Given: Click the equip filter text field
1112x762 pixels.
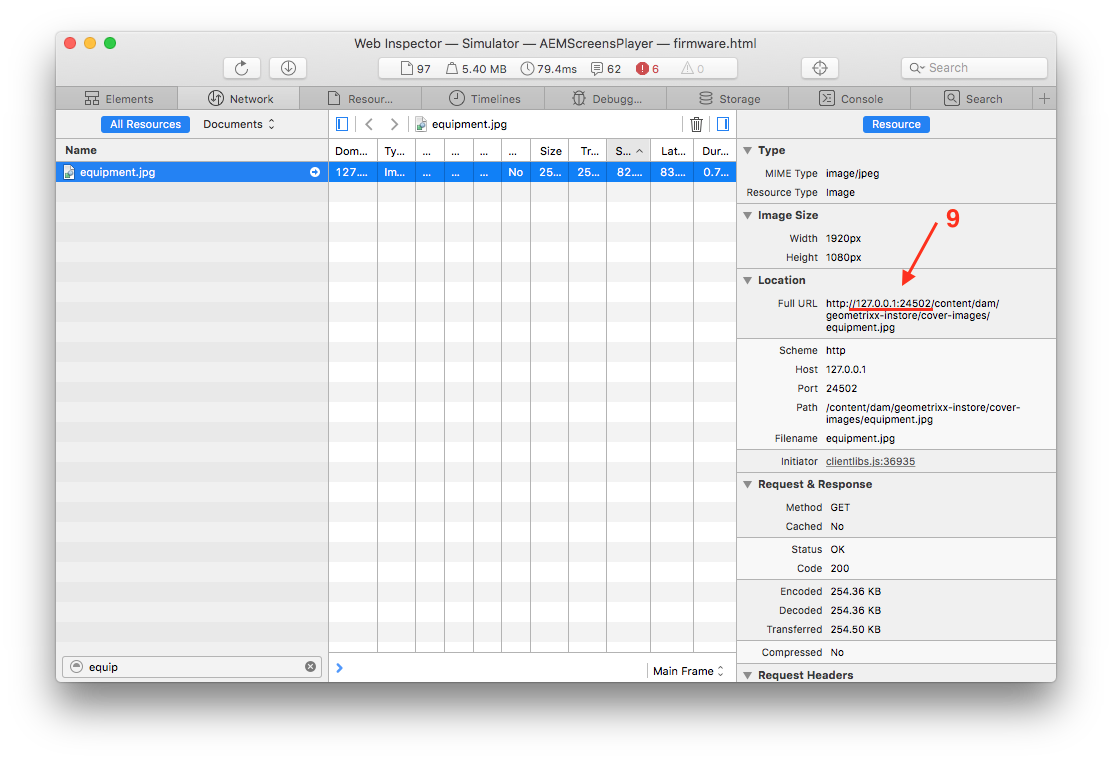Looking at the screenshot, I should 192,667.
